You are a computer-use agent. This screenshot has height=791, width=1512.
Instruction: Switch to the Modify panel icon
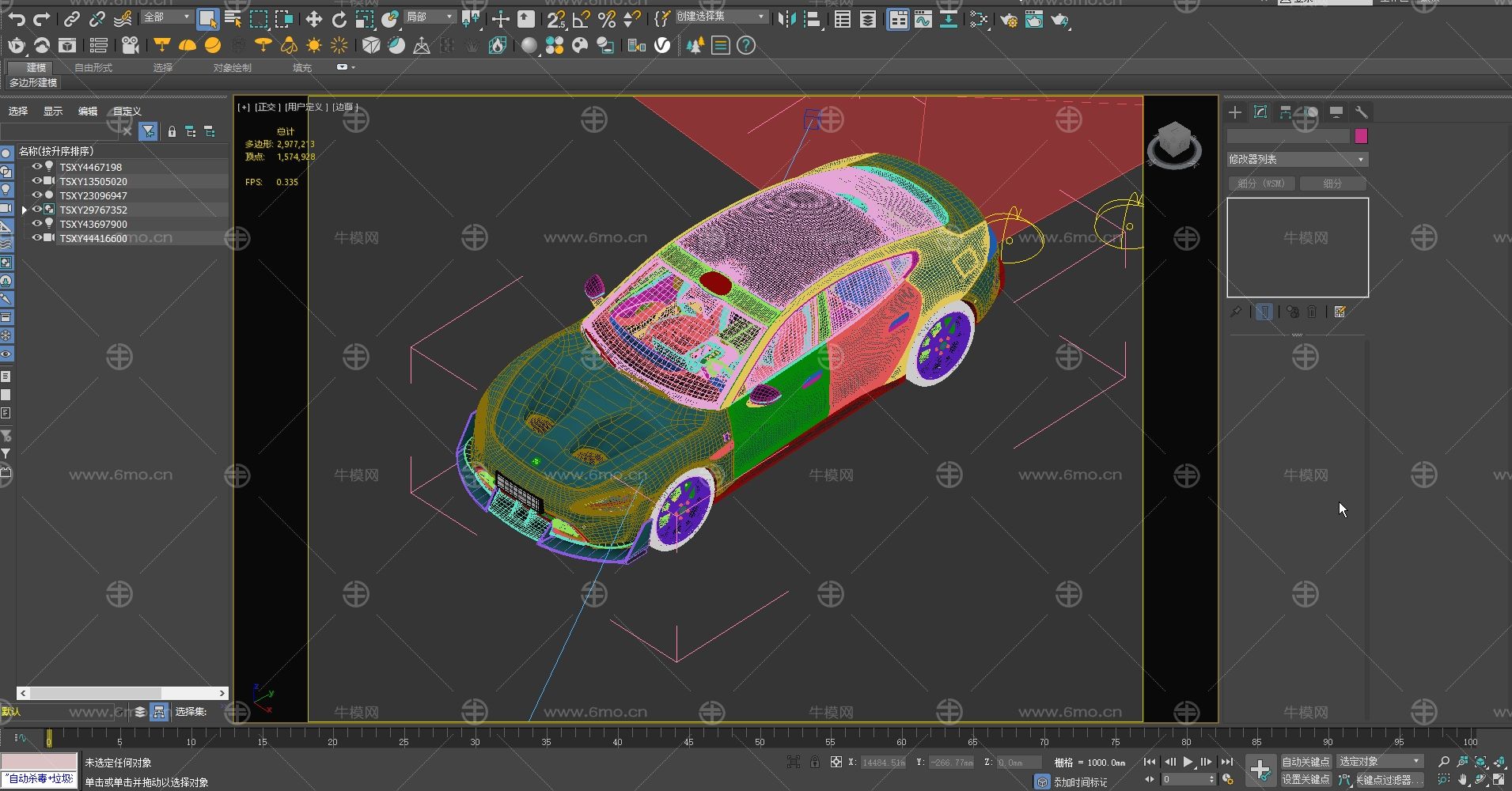(1260, 112)
